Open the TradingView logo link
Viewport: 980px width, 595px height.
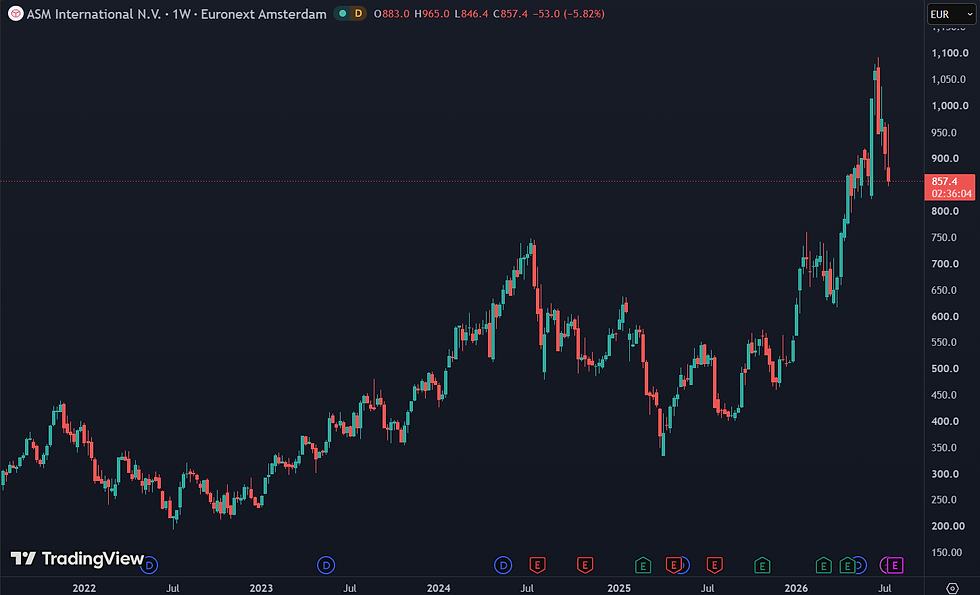coord(78,558)
